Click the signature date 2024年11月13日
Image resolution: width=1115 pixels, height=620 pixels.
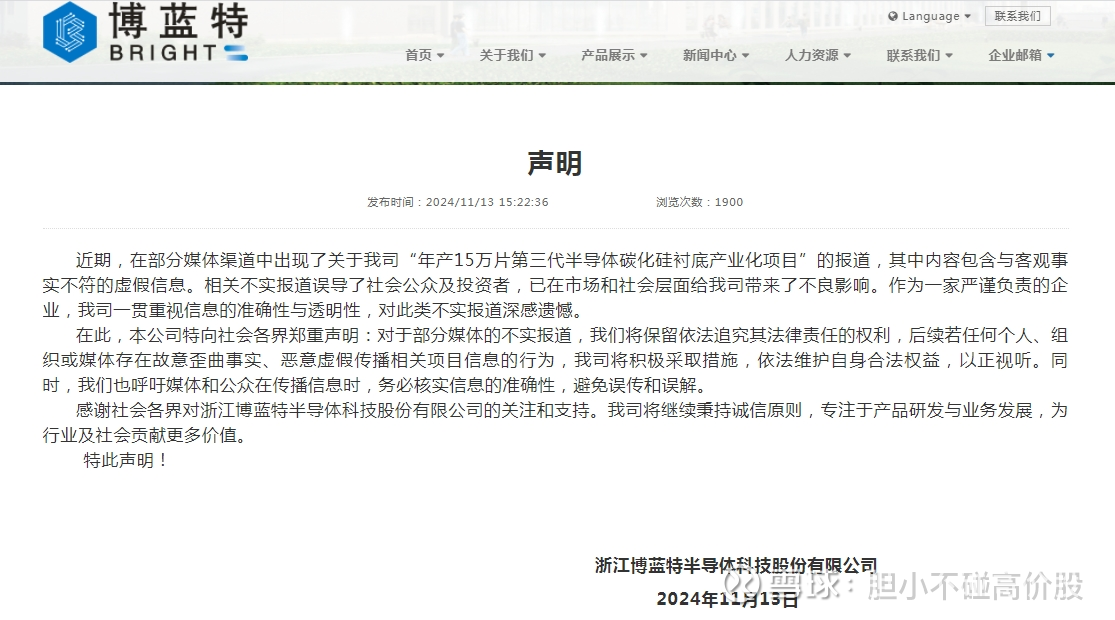point(727,599)
